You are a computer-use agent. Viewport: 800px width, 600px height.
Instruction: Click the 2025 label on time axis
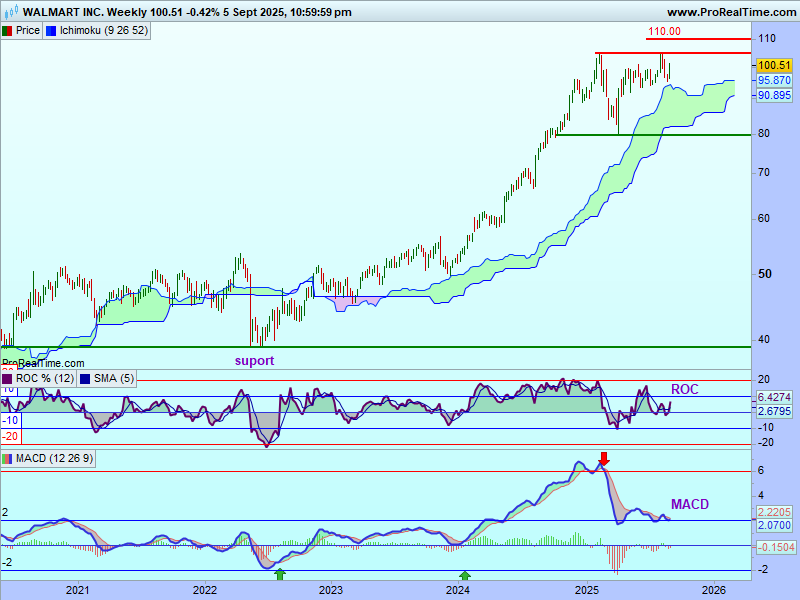[587, 590]
